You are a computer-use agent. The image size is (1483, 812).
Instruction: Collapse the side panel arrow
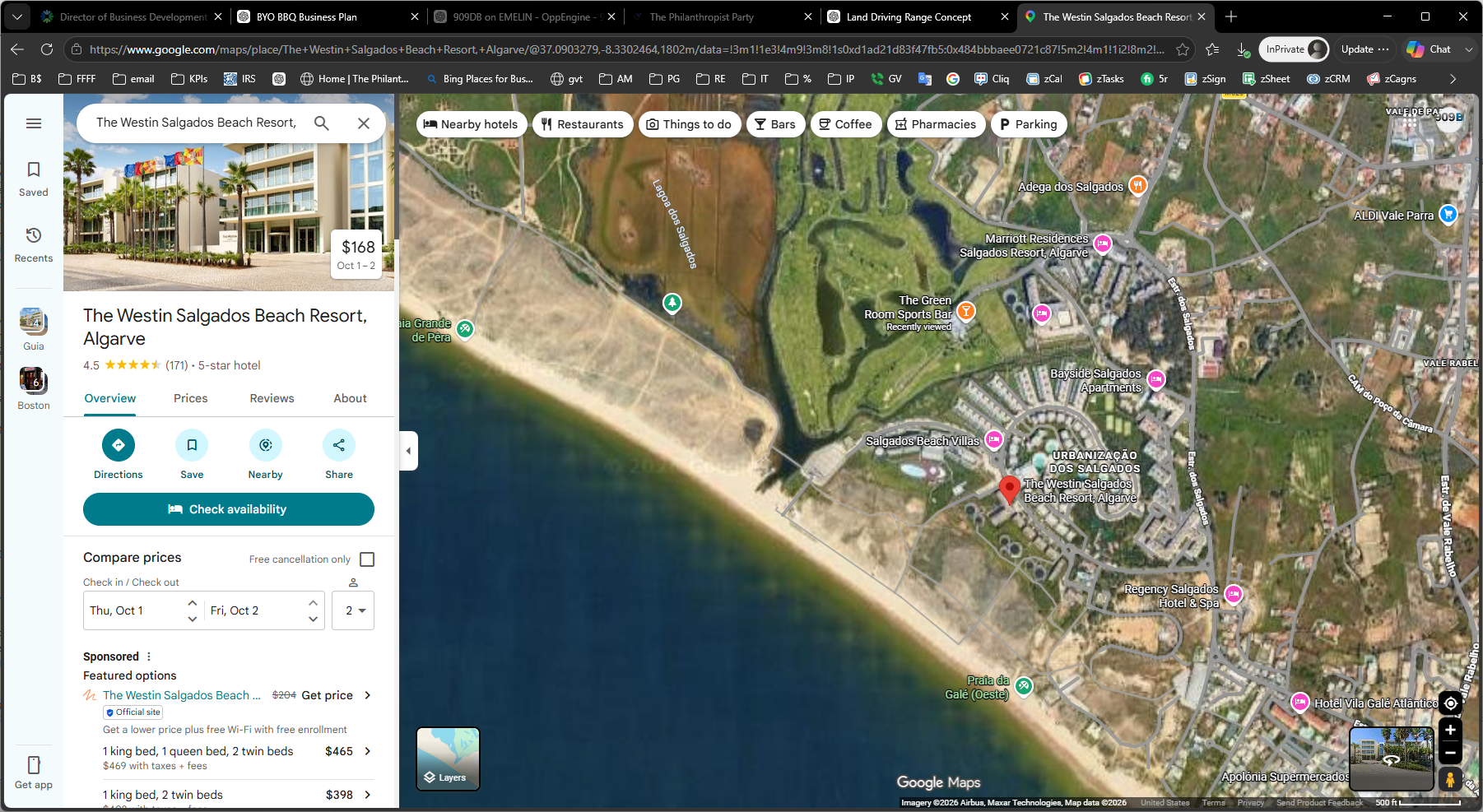click(409, 451)
